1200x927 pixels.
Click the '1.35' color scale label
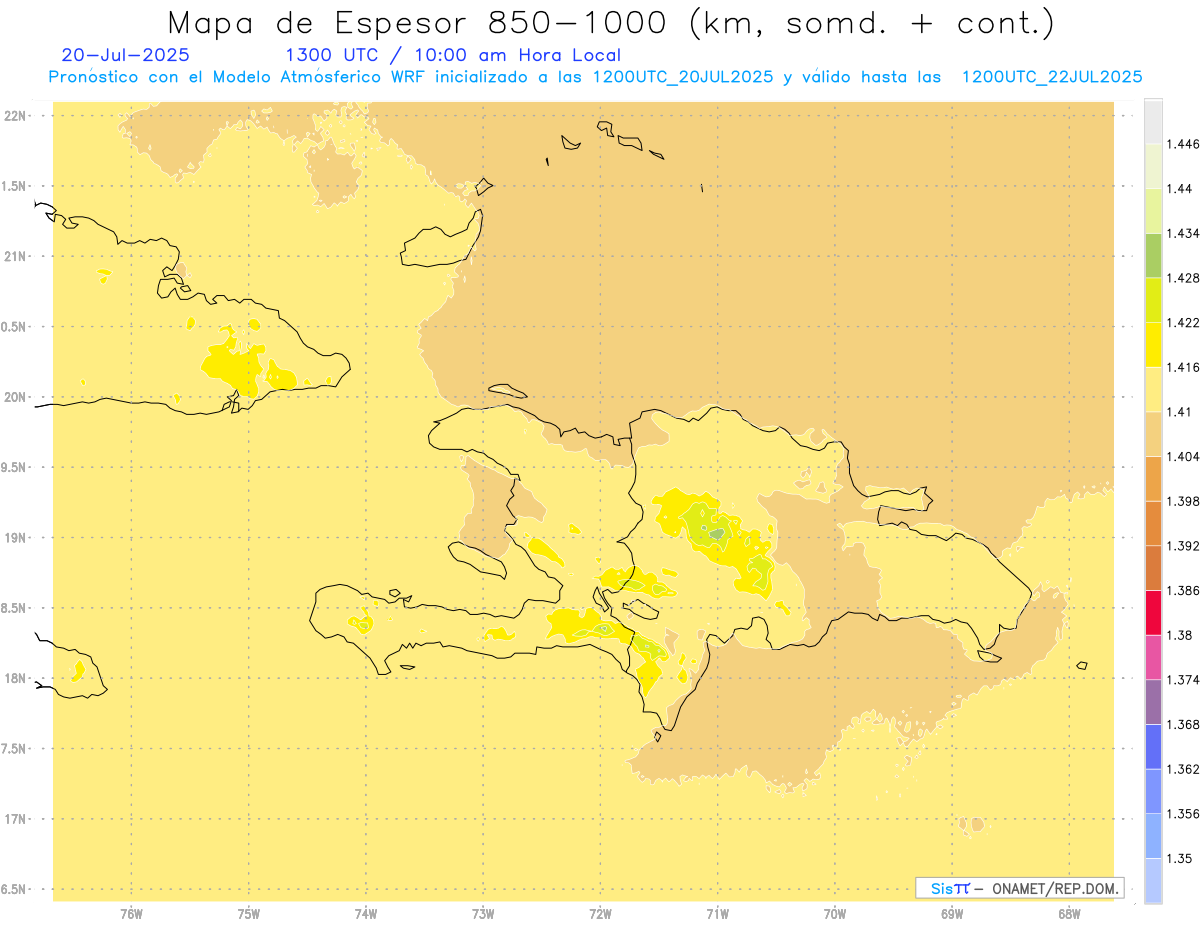click(x=1181, y=858)
